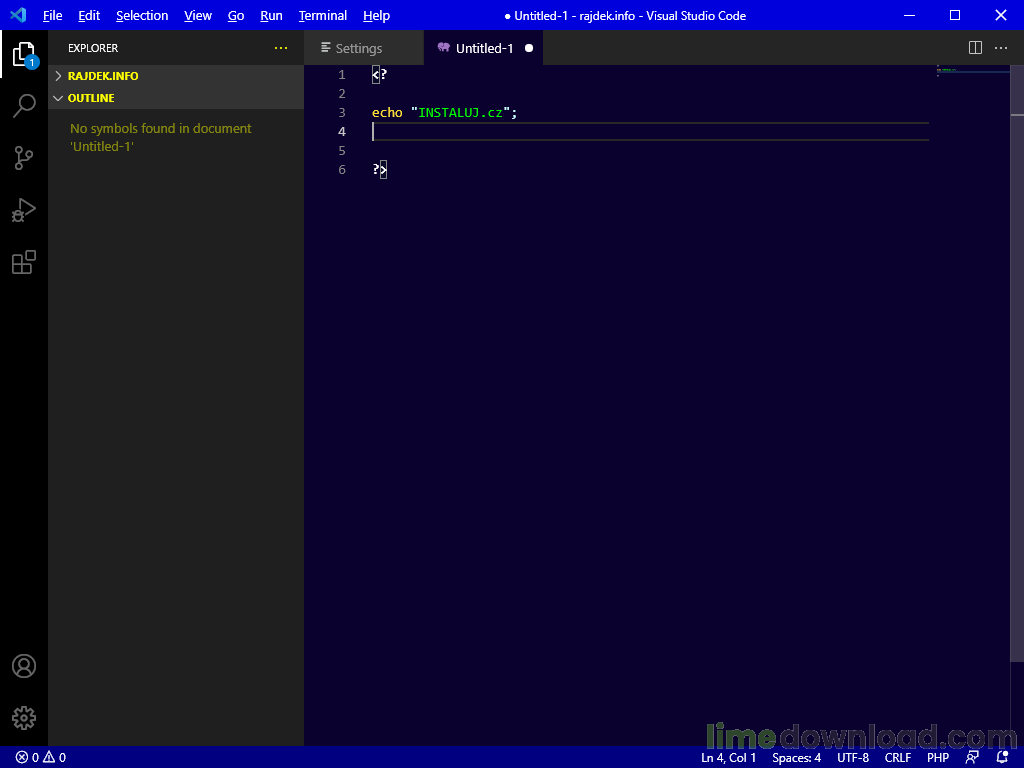Select the Untitled-1 editor tab
1024x768 pixels.
pyautogui.click(x=484, y=48)
